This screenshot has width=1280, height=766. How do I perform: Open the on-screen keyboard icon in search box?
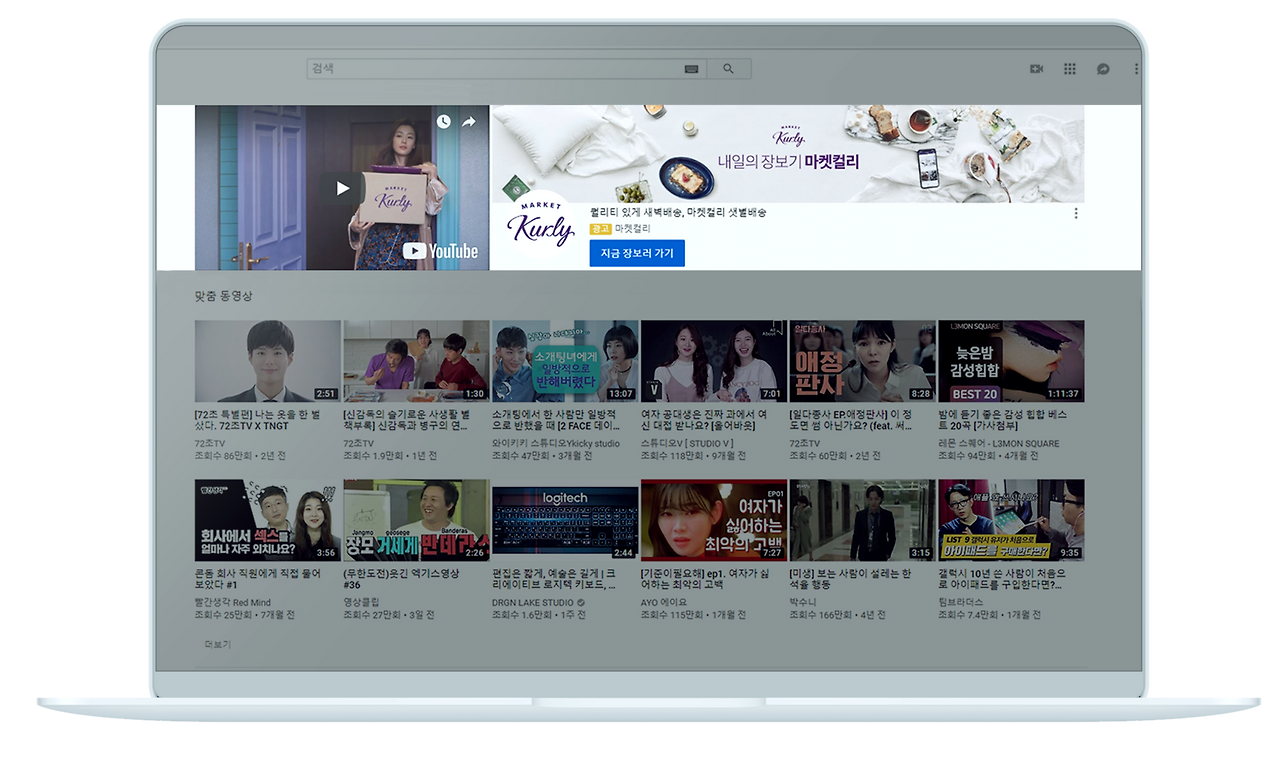click(691, 69)
